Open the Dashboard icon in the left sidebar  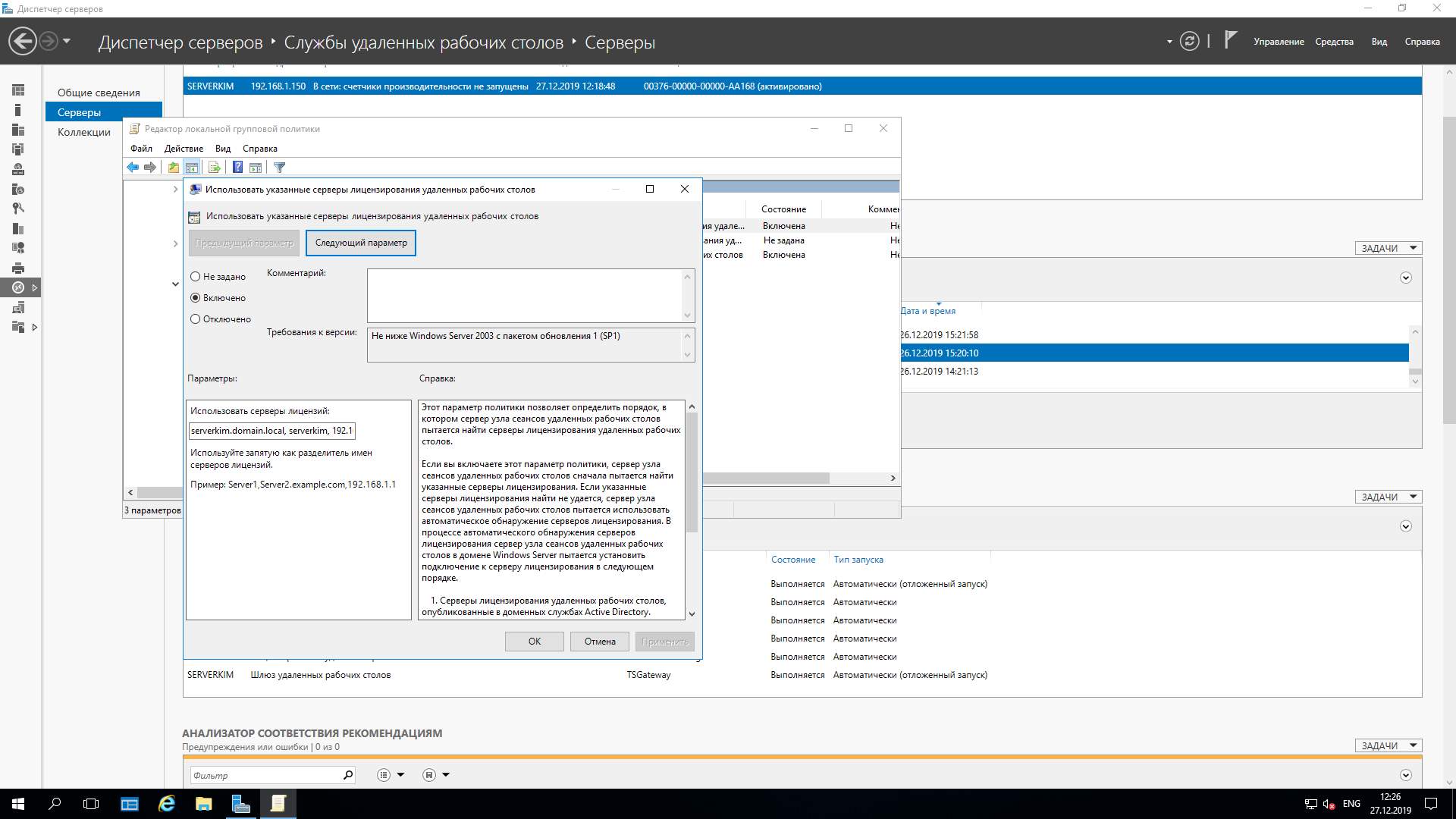coord(18,90)
